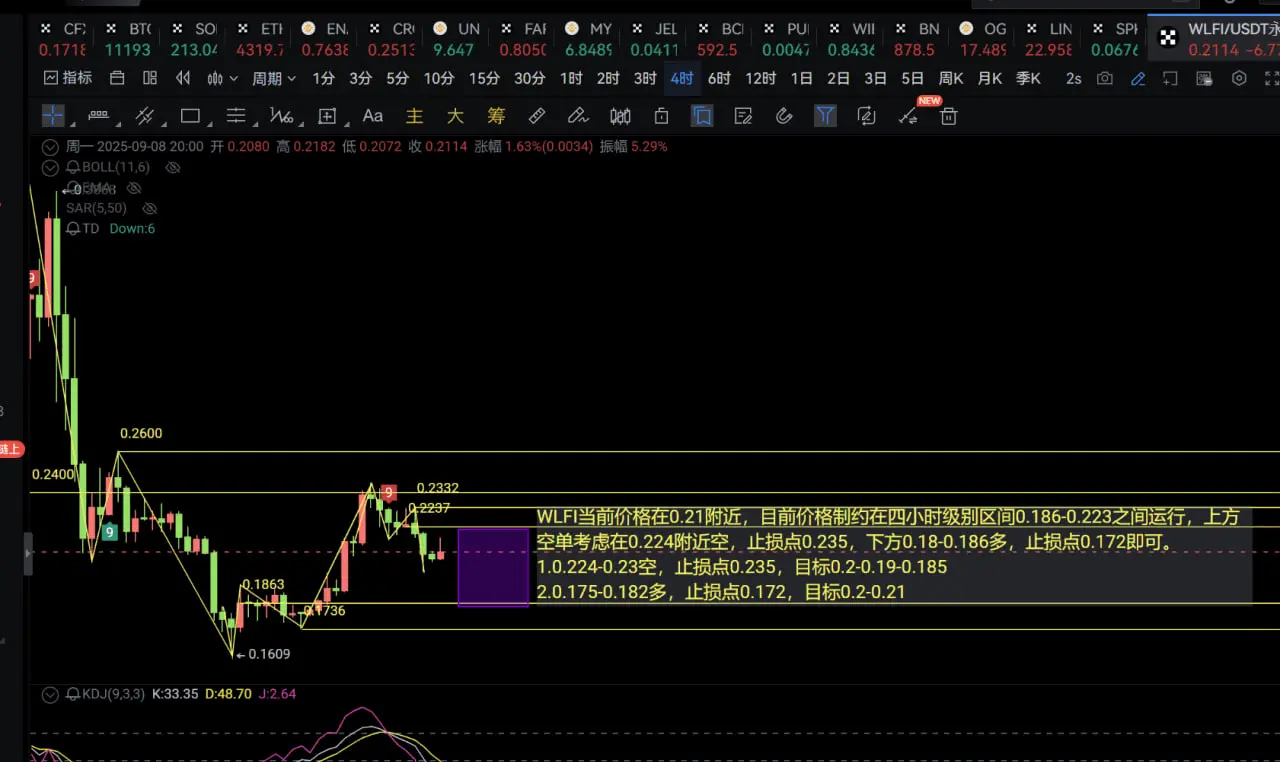Select the 4时 timeframe
This screenshot has width=1280, height=762.
coord(682,78)
